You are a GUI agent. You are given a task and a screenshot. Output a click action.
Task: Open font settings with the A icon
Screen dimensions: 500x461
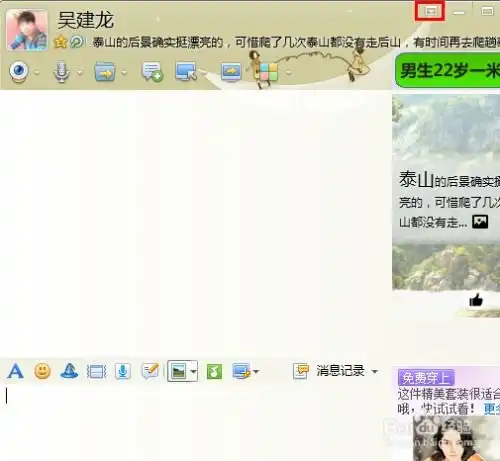pyautogui.click(x=15, y=371)
